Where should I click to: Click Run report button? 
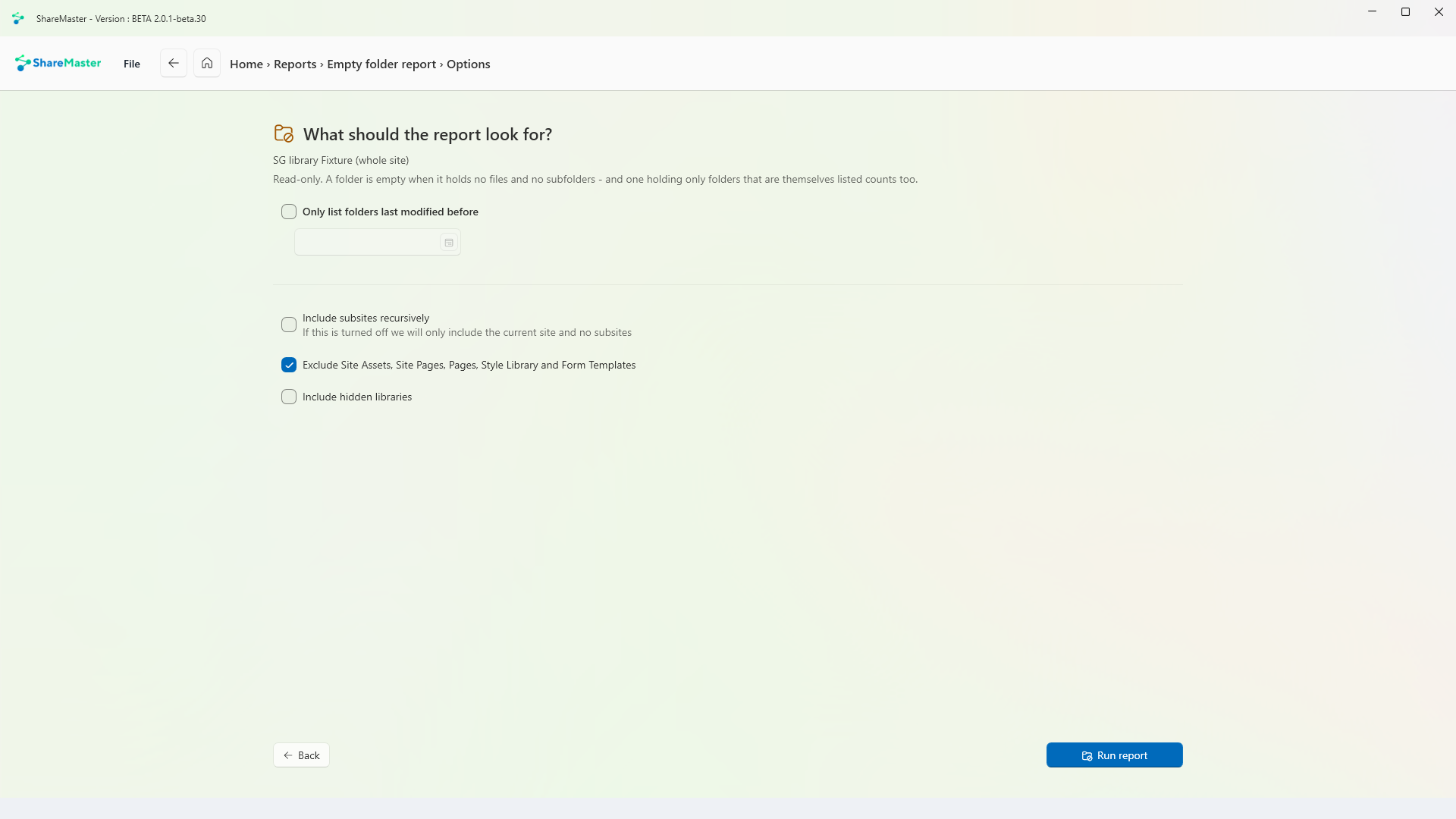coord(1115,755)
